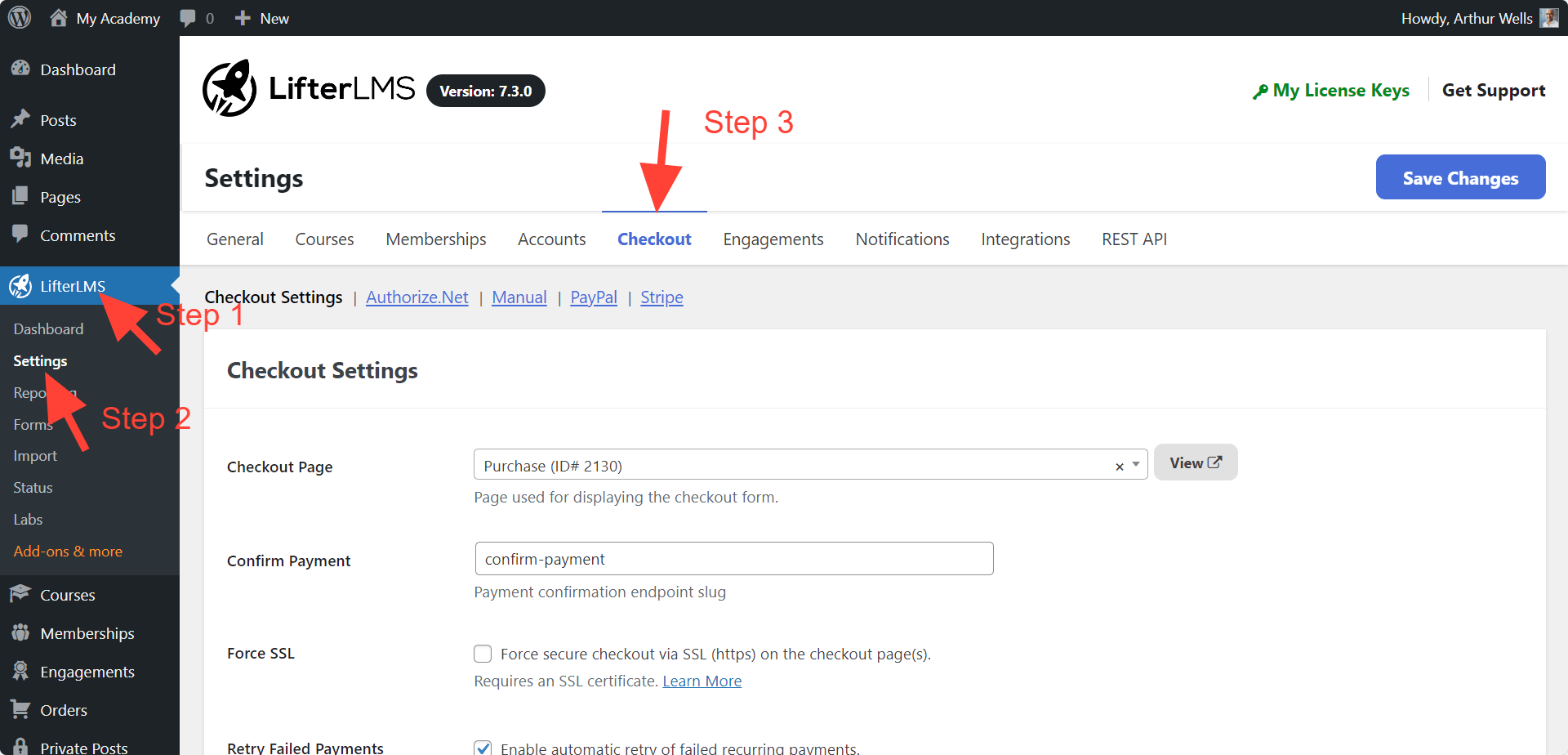The image size is (1568, 755).
Task: Click the Posts pushpin icon
Action: tap(20, 119)
